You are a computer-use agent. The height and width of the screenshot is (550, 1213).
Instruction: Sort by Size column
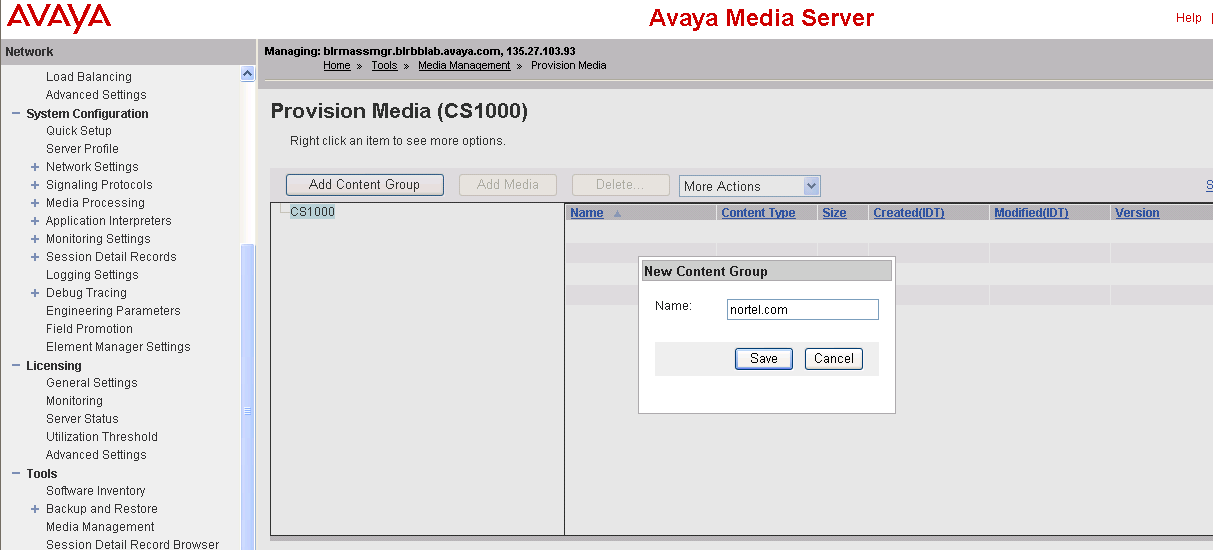pos(834,213)
